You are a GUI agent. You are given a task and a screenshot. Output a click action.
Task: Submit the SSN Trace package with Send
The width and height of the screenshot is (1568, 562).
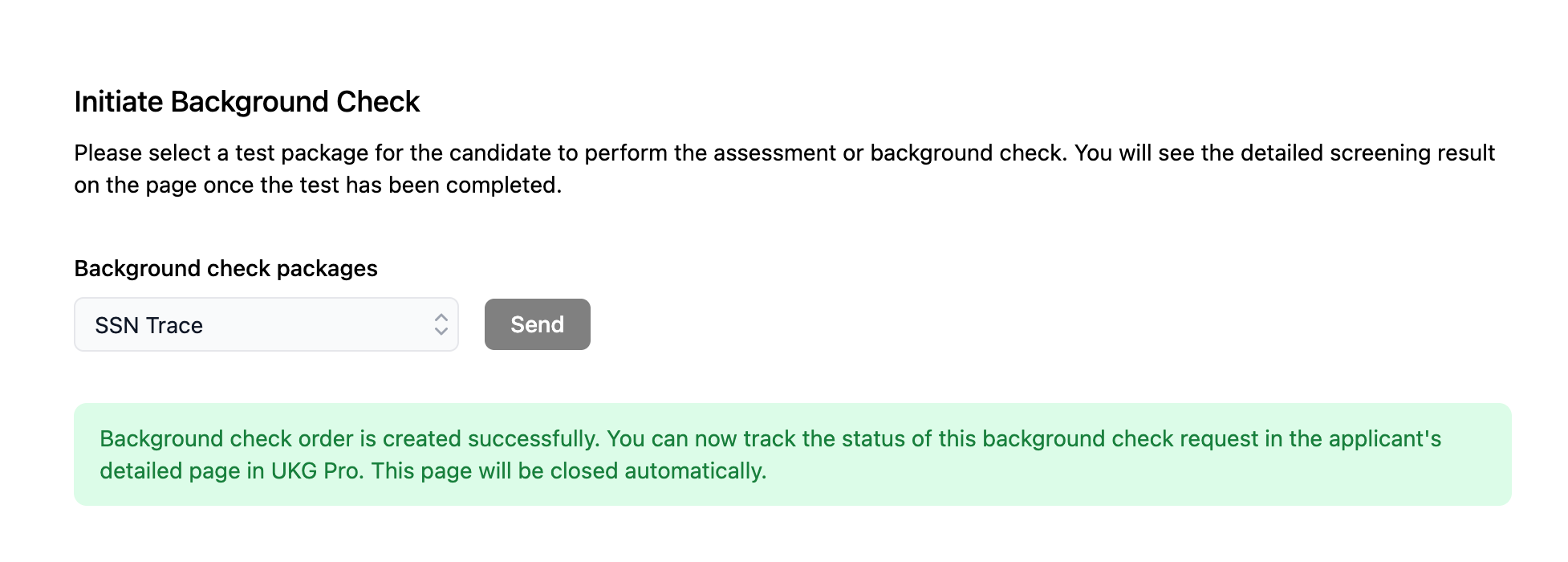[x=537, y=324]
